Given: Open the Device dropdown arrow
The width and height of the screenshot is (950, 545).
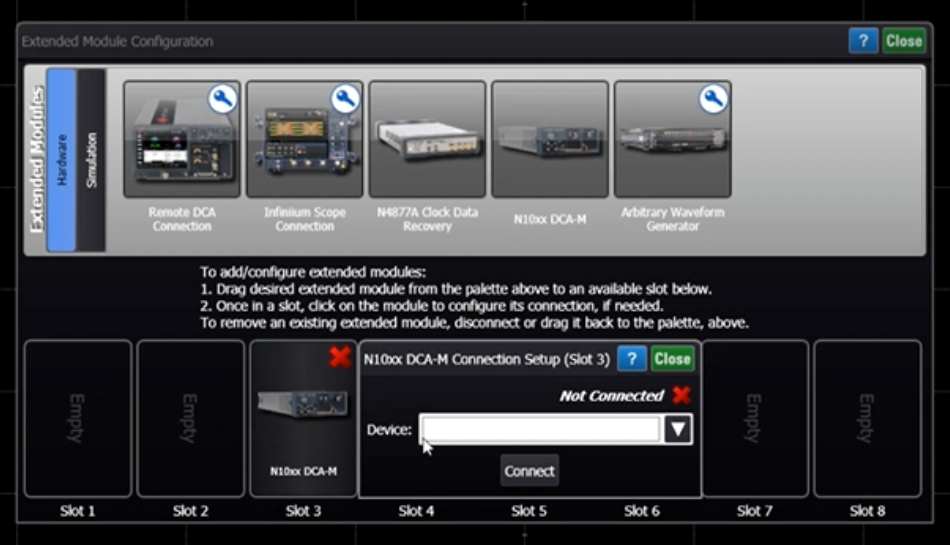Looking at the screenshot, I should coord(677,429).
